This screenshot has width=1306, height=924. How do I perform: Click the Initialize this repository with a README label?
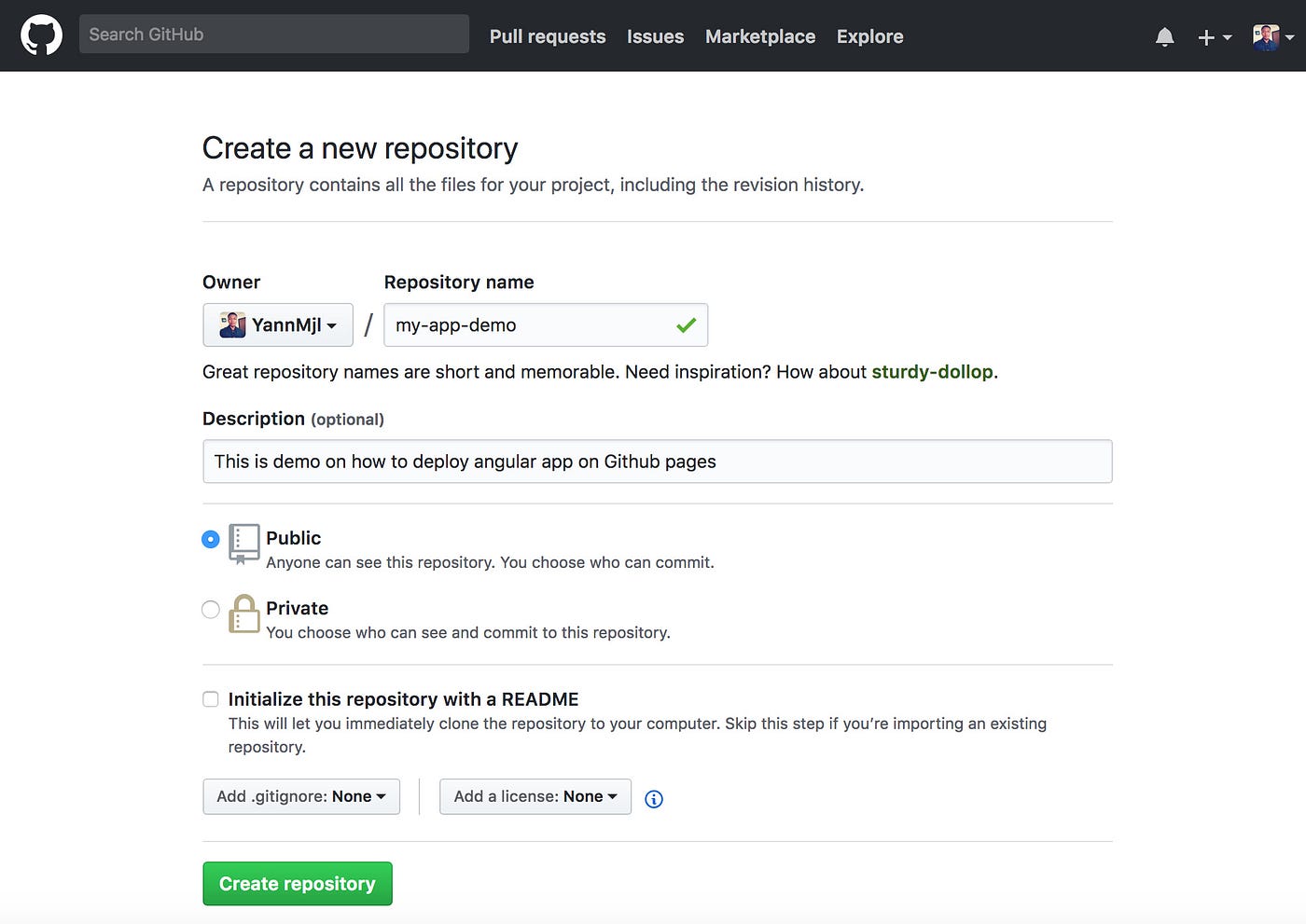pyautogui.click(x=404, y=699)
